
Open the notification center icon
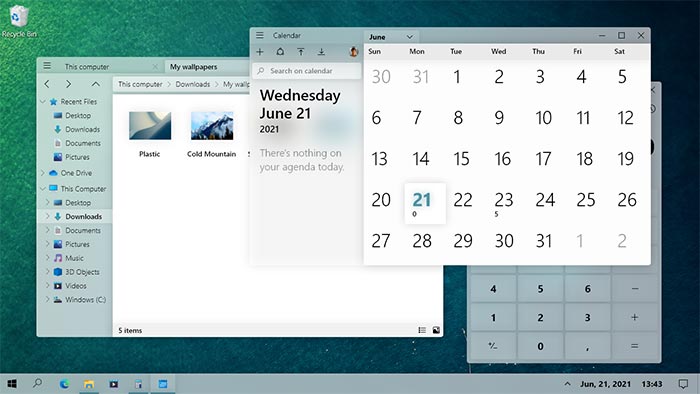coord(683,384)
